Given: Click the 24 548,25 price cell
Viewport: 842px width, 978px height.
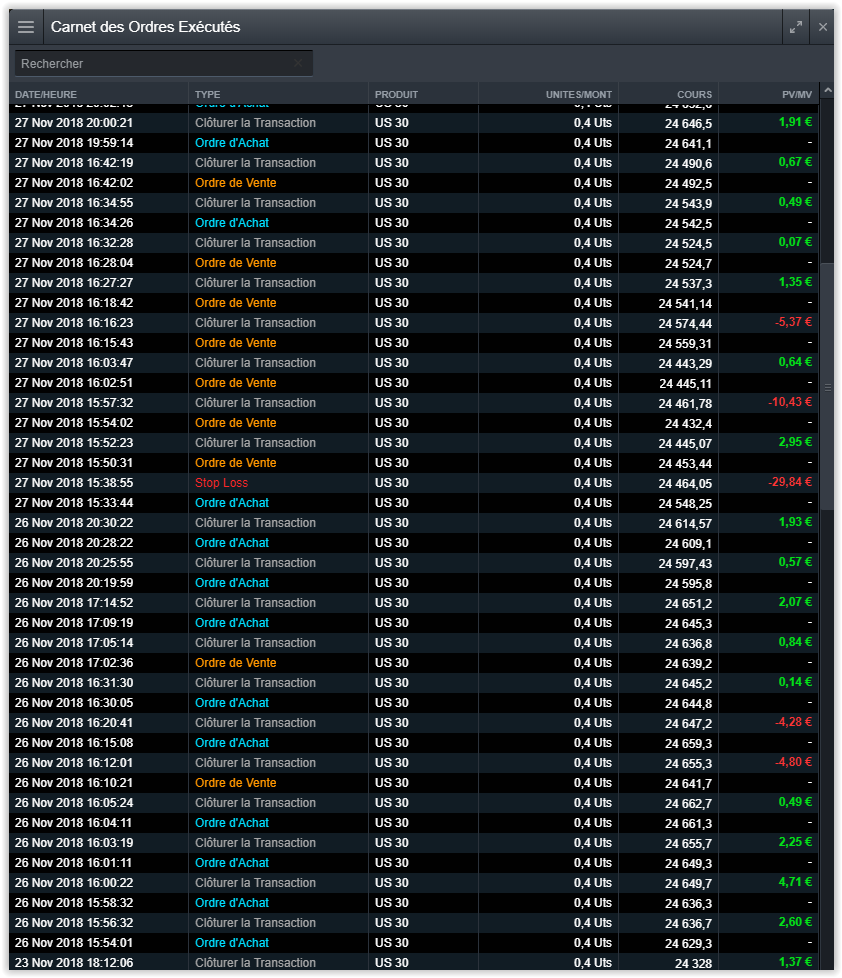Looking at the screenshot, I should click(685, 503).
